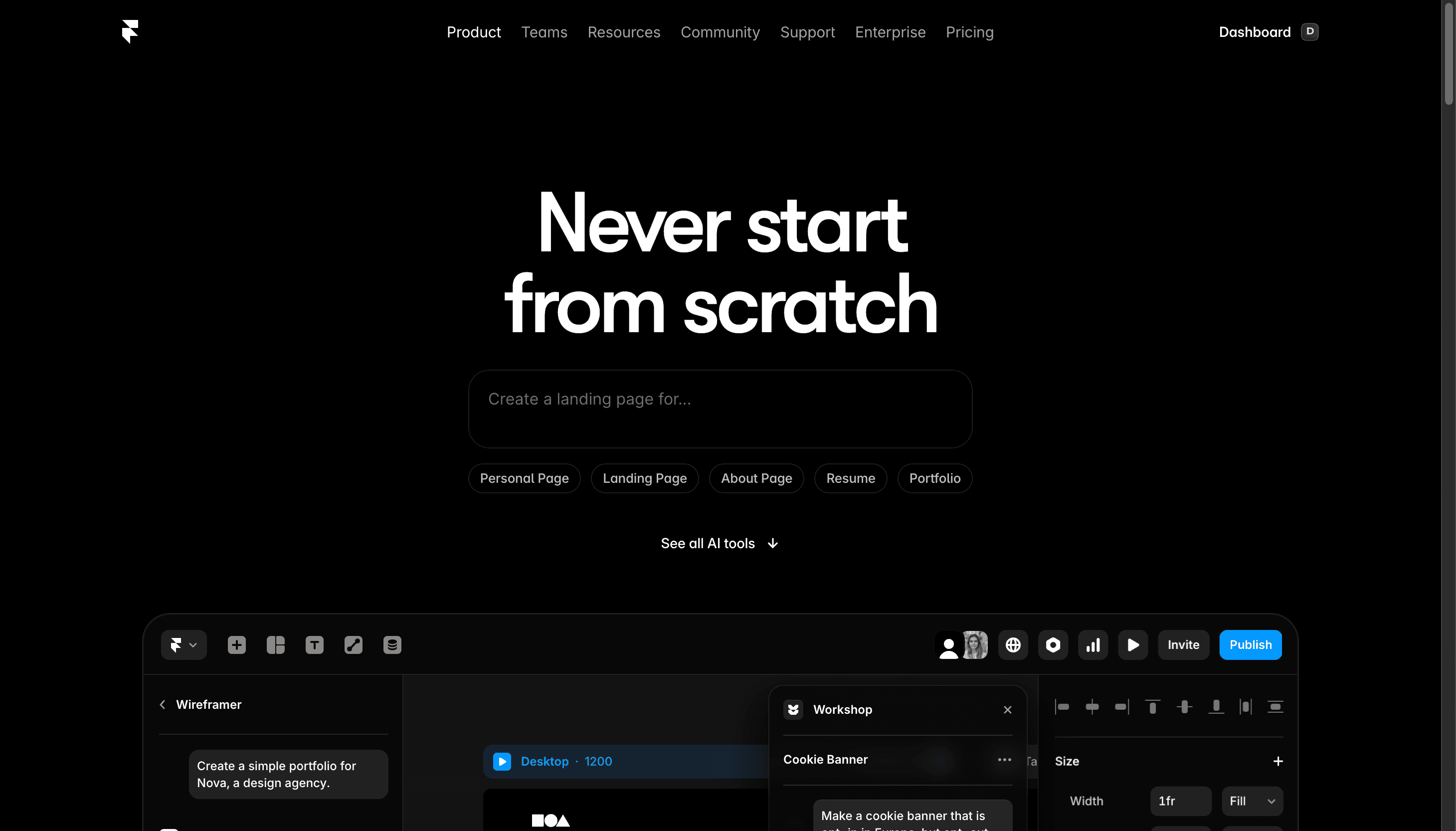Click the Framer logo in the header
Viewport: 1456px width, 831px height.
tap(130, 31)
